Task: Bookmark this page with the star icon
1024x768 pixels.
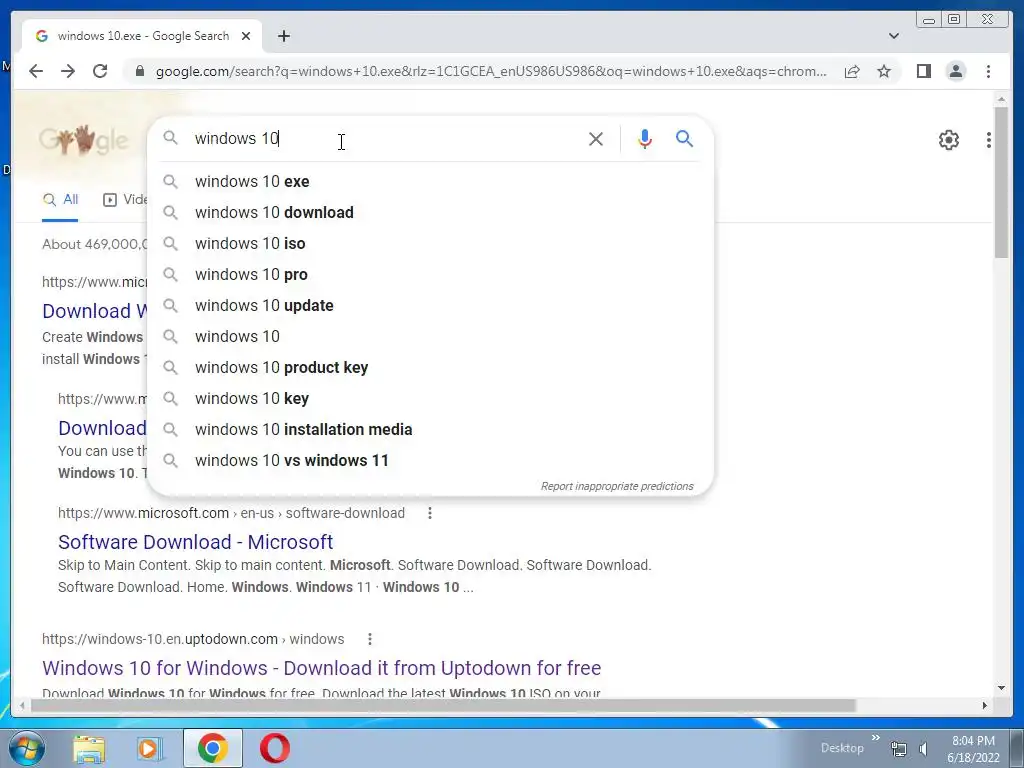Action: pyautogui.click(x=884, y=71)
